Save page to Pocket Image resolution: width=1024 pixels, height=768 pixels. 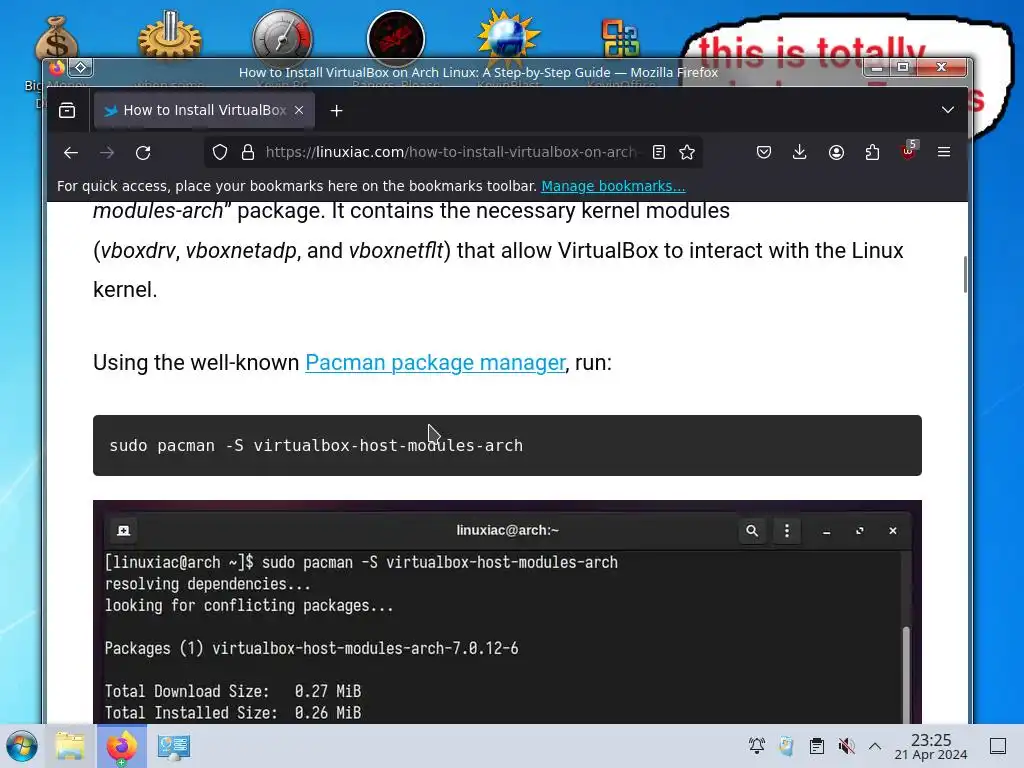[763, 152]
